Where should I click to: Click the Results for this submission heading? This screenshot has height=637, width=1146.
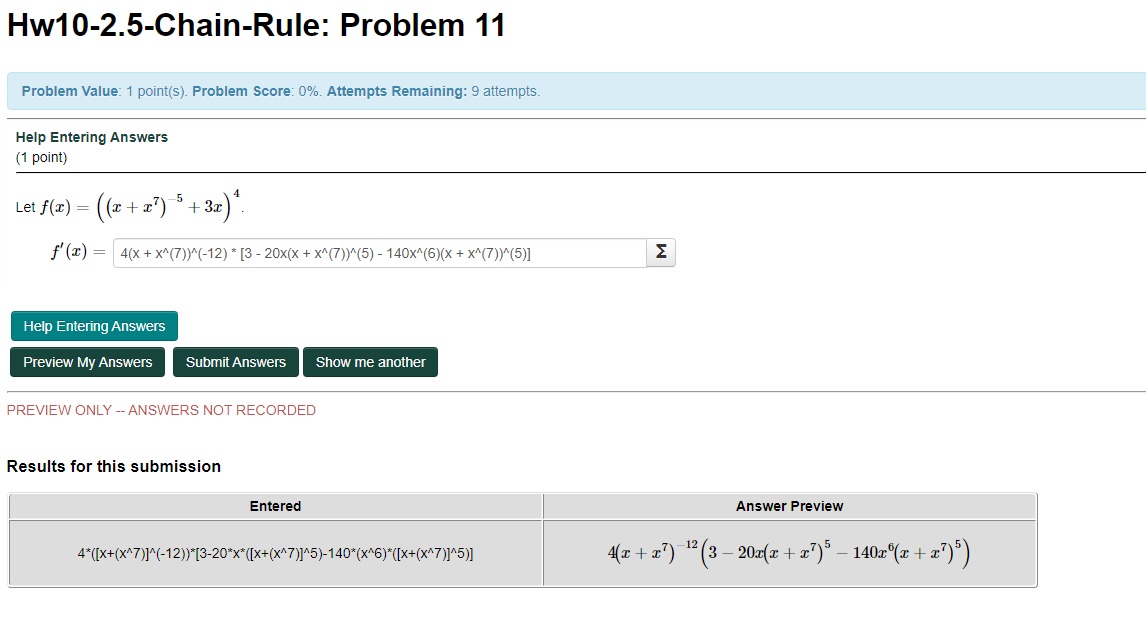[x=113, y=466]
